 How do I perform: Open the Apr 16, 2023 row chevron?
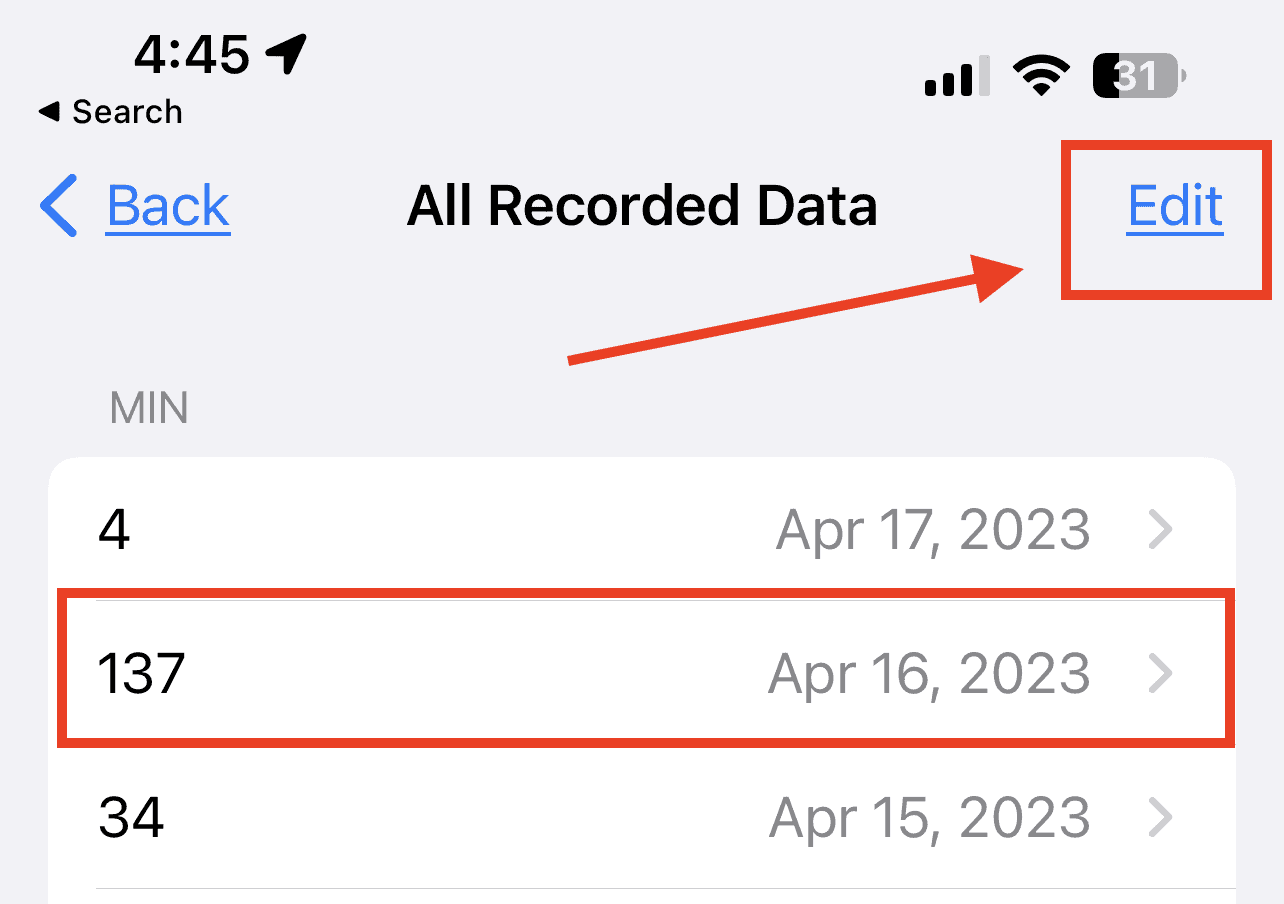pyautogui.click(x=1160, y=674)
